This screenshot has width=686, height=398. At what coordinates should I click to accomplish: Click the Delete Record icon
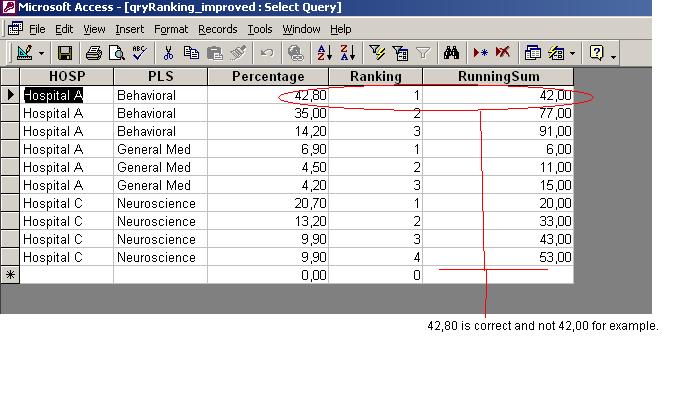click(503, 53)
